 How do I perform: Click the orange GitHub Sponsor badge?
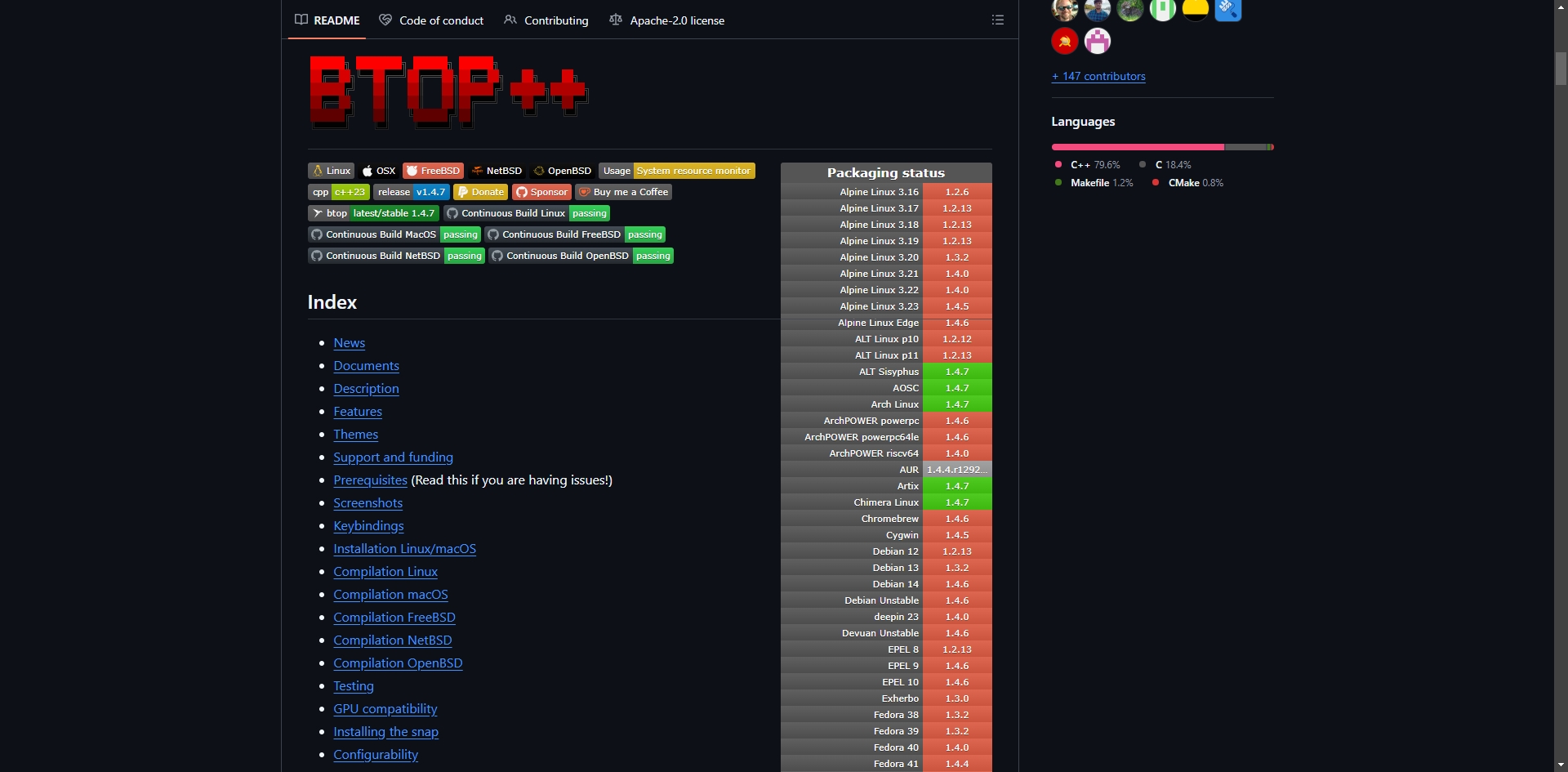coord(541,192)
